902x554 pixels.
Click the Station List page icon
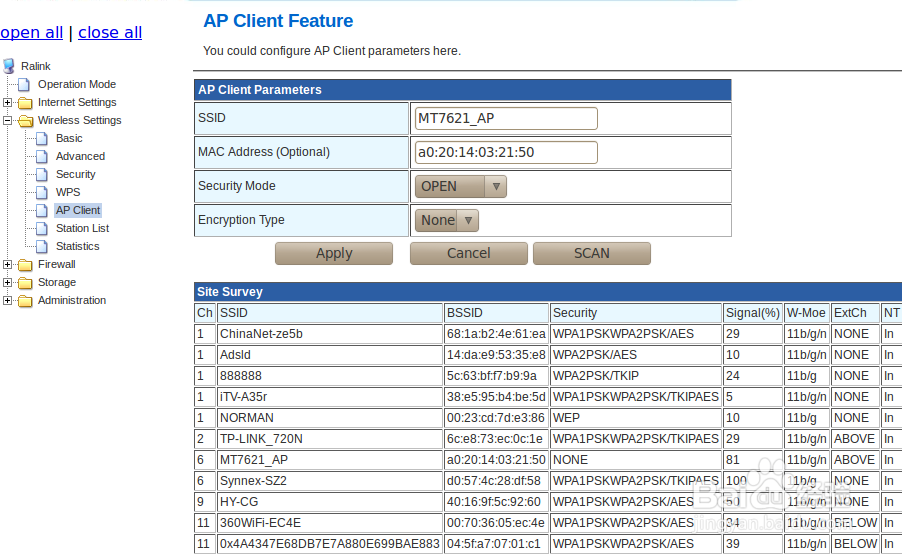tap(41, 228)
